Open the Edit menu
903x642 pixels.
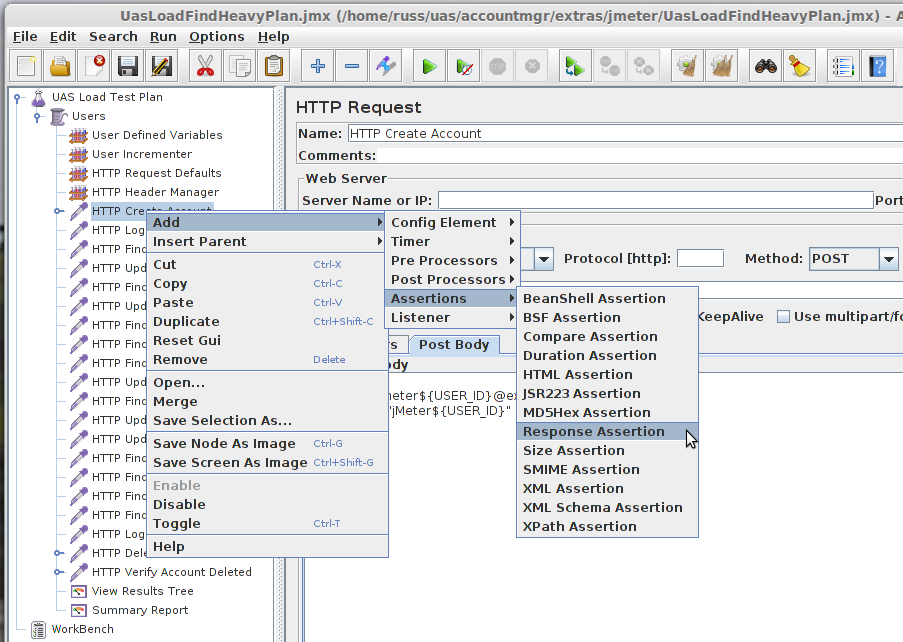[x=63, y=37]
